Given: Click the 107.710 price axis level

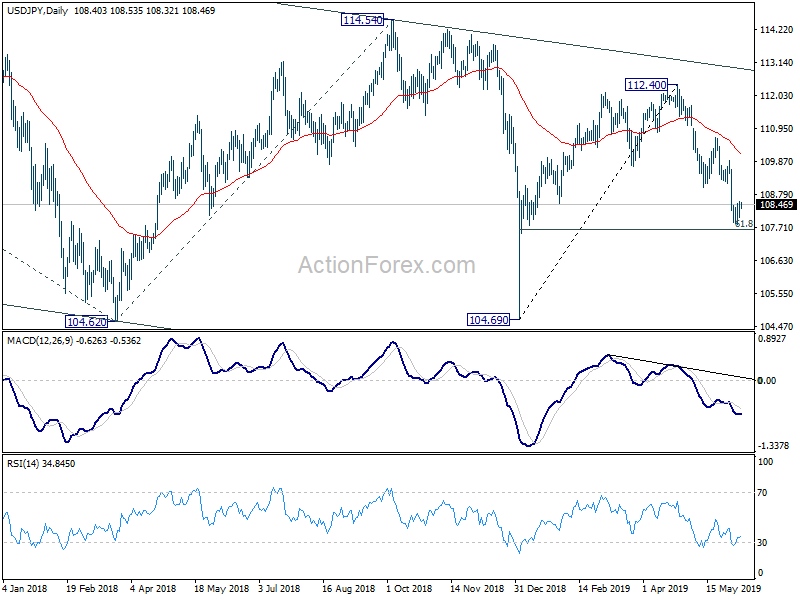Looking at the screenshot, I should (777, 228).
